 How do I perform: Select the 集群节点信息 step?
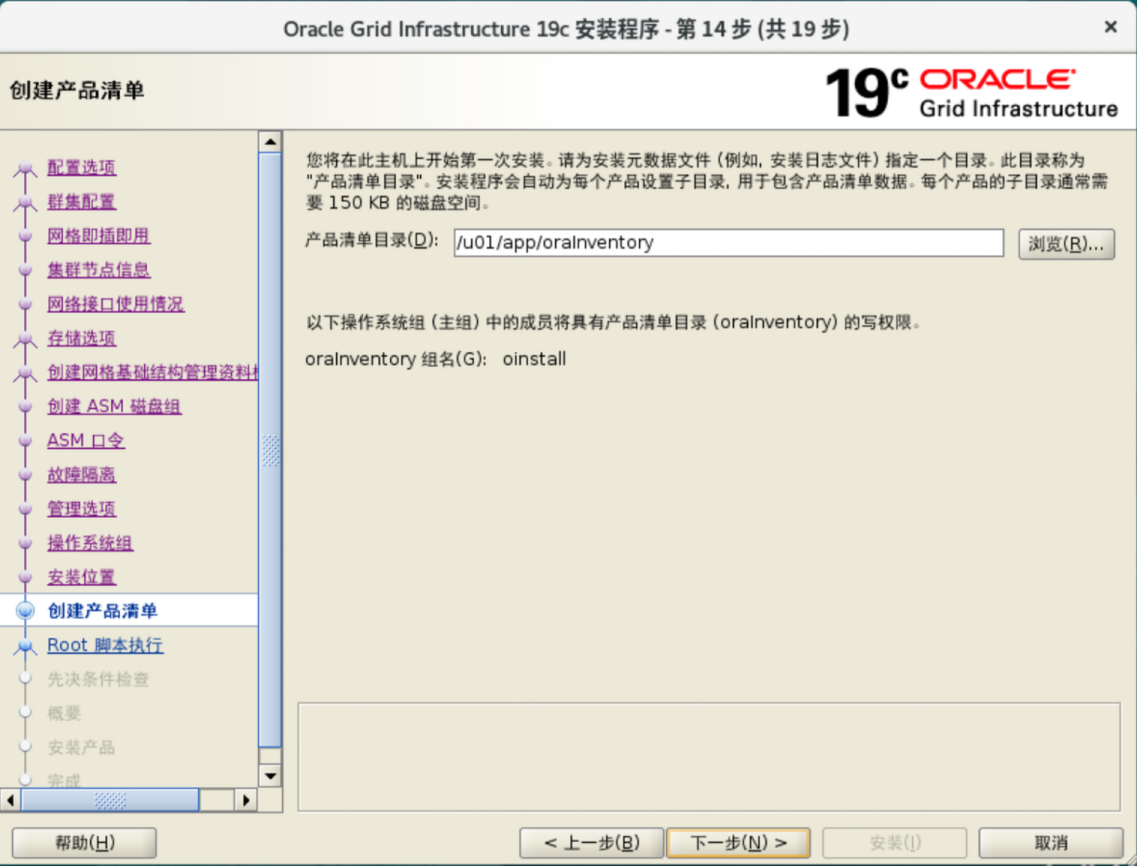98,270
